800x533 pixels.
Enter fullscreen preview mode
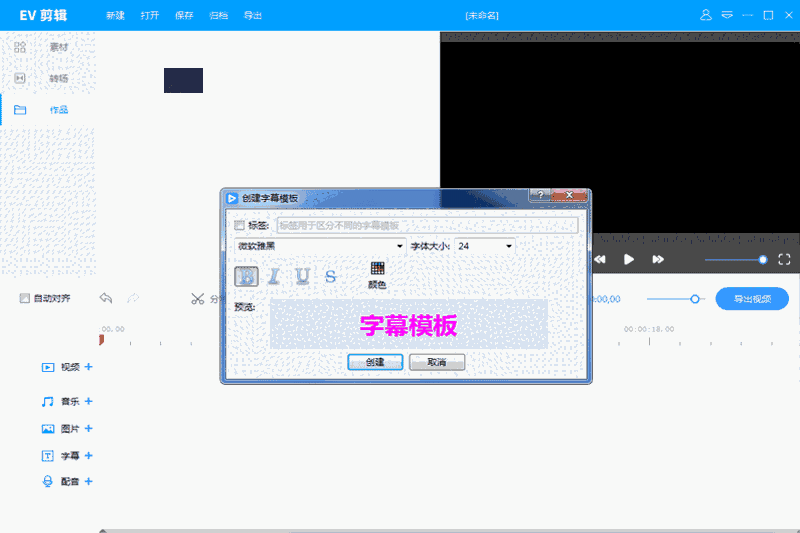coord(784,259)
